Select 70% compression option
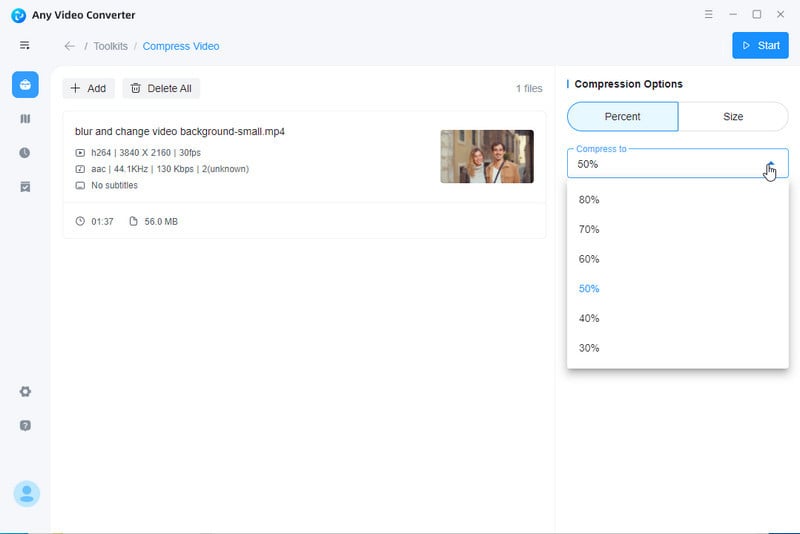The width and height of the screenshot is (800, 534). tap(678, 230)
